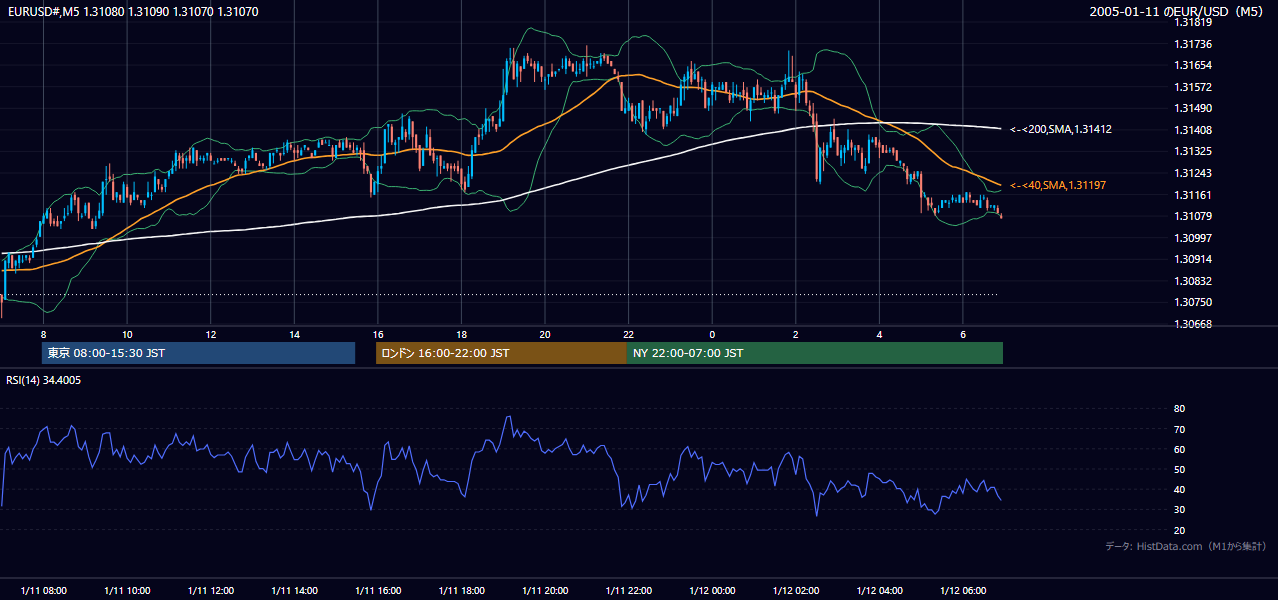Image resolution: width=1278 pixels, height=600 pixels.
Task: Click price level 1.31819 on the axis
Action: click(1193, 22)
